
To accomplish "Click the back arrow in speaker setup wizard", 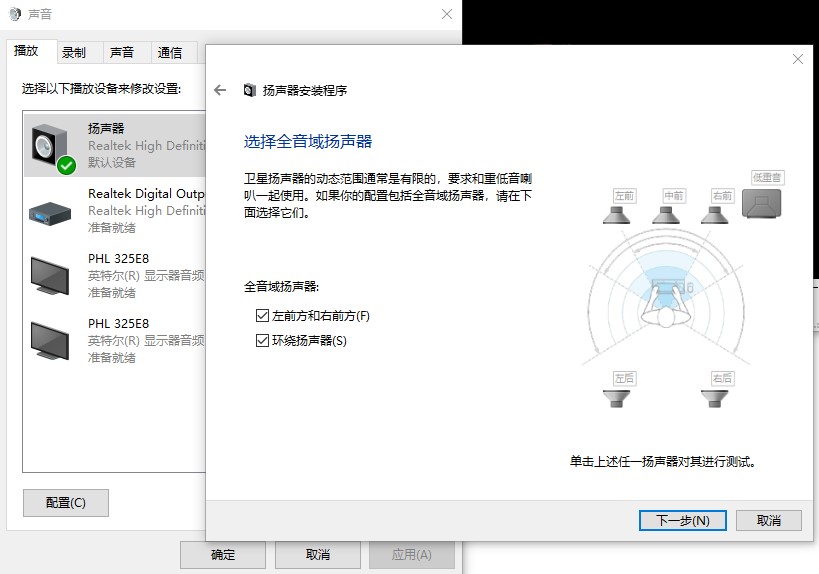I will point(221,90).
